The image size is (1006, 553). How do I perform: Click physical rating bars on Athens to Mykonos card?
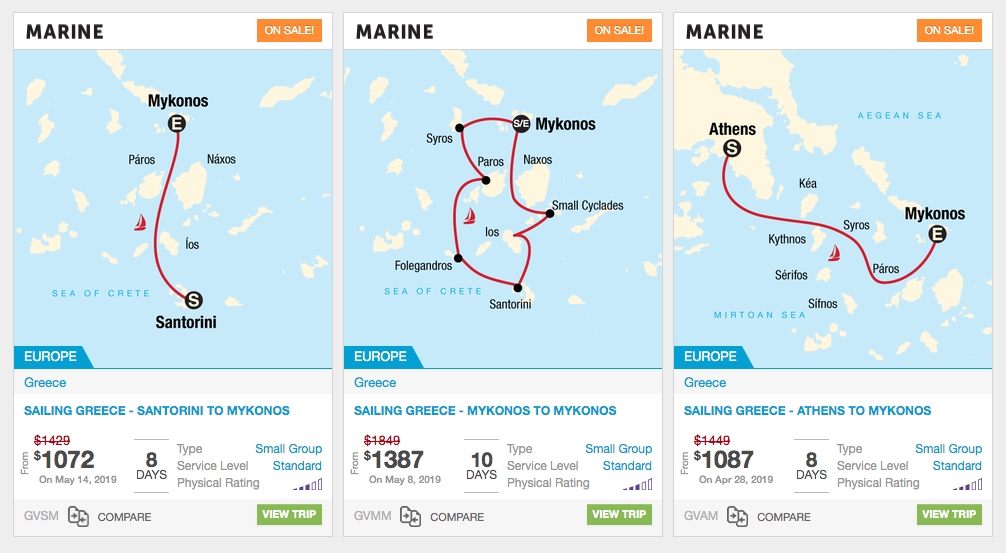coord(968,484)
